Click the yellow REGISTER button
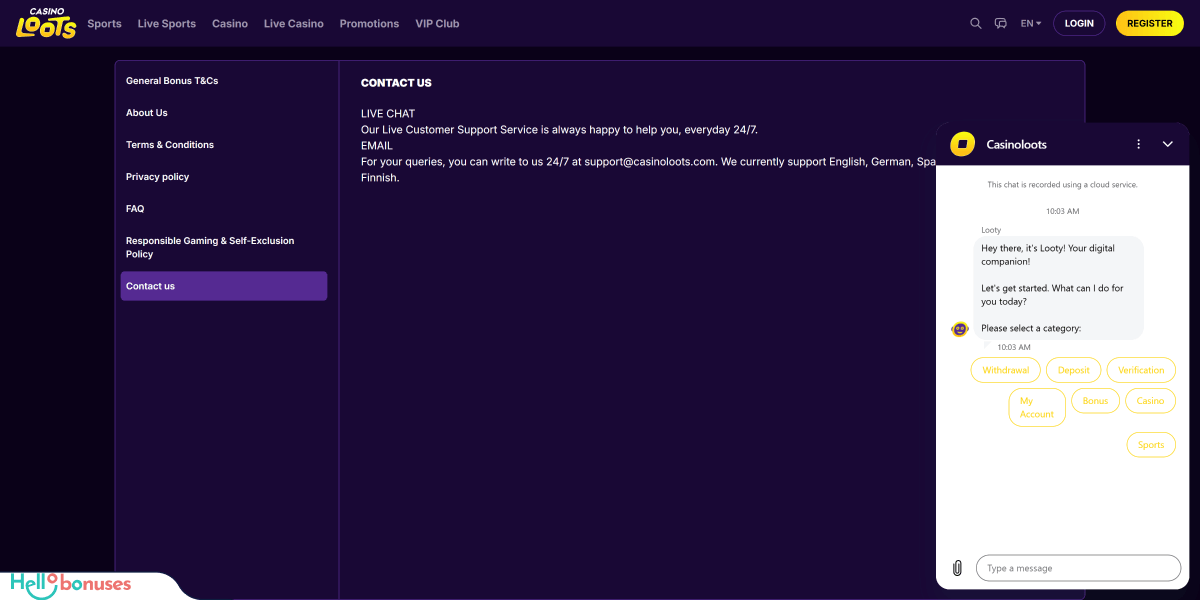This screenshot has height=600, width=1200. 1150,23
